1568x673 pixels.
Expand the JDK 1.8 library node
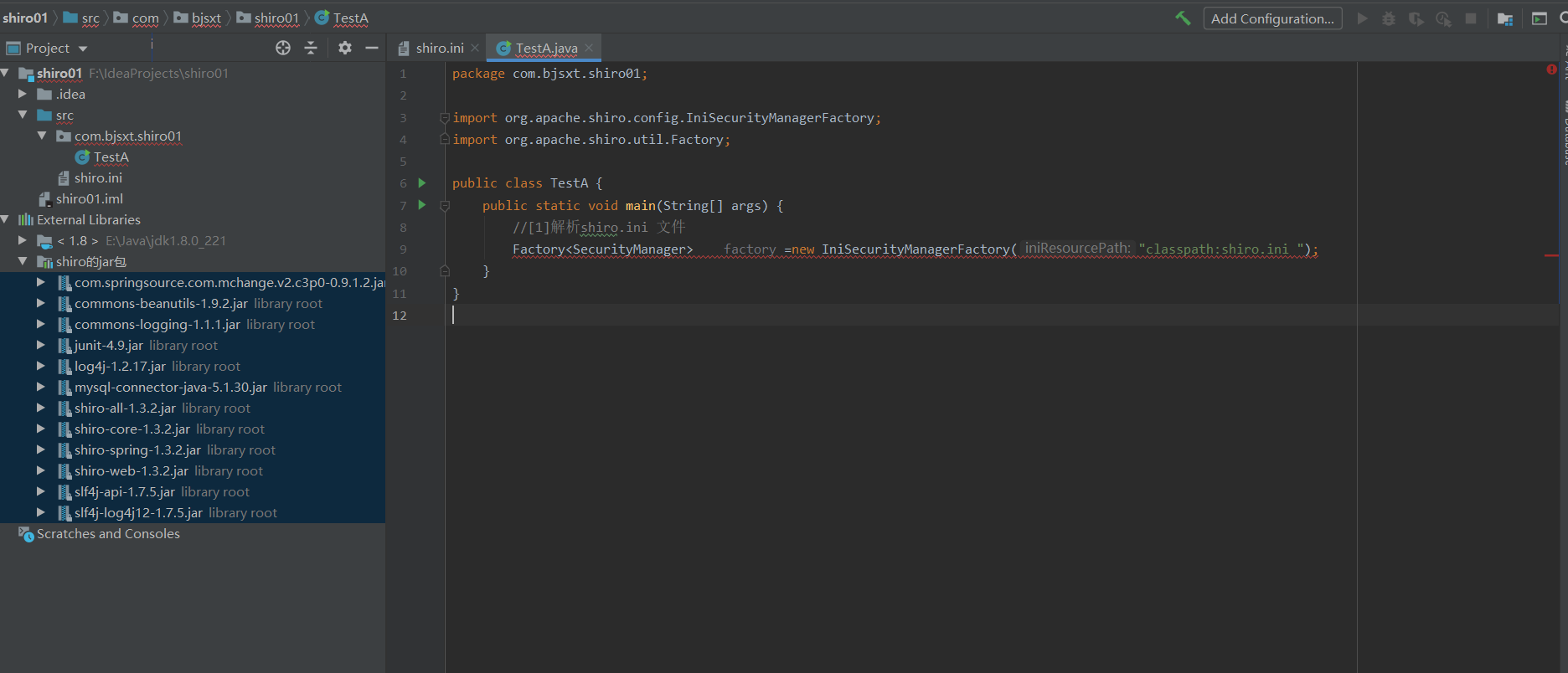coord(23,241)
